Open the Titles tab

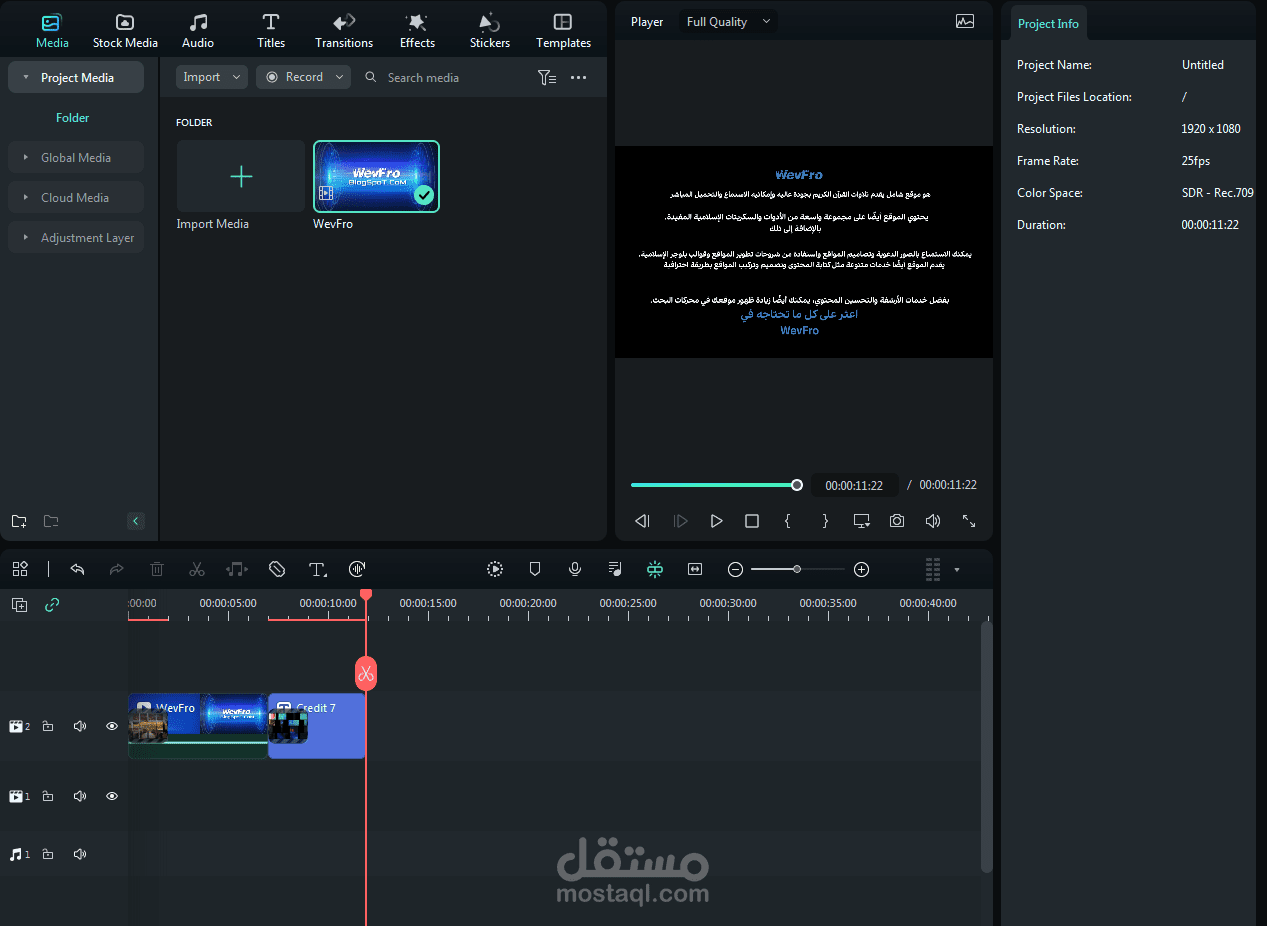(x=271, y=31)
